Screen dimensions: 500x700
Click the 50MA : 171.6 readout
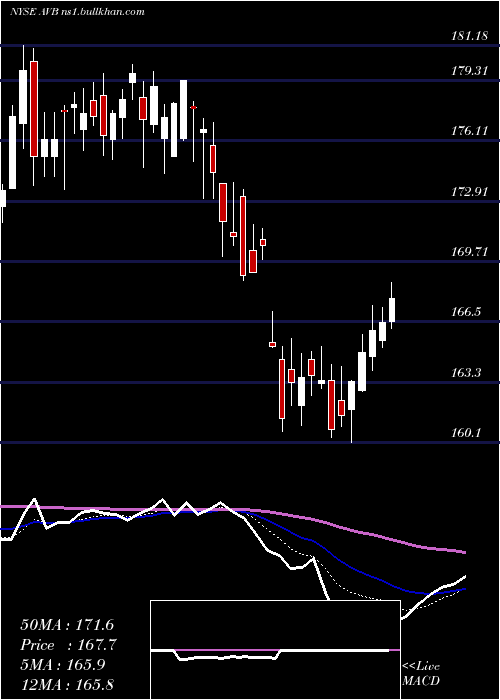(67, 625)
